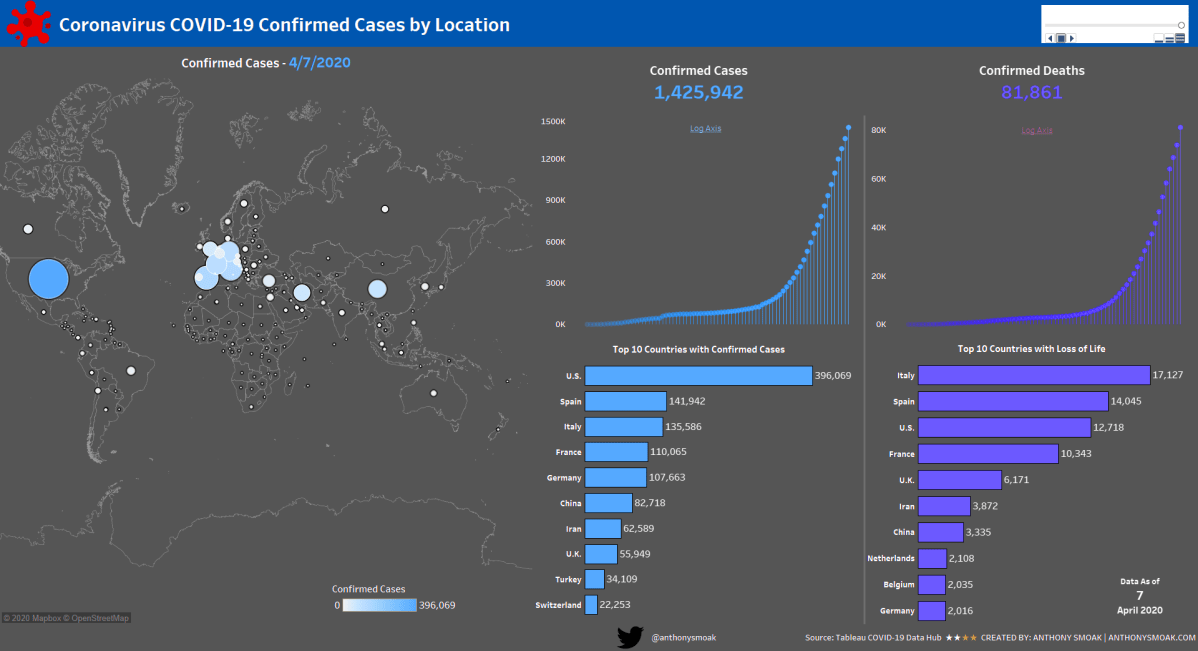Click the date slider handle
The image size is (1198, 651).
coord(1181,24)
